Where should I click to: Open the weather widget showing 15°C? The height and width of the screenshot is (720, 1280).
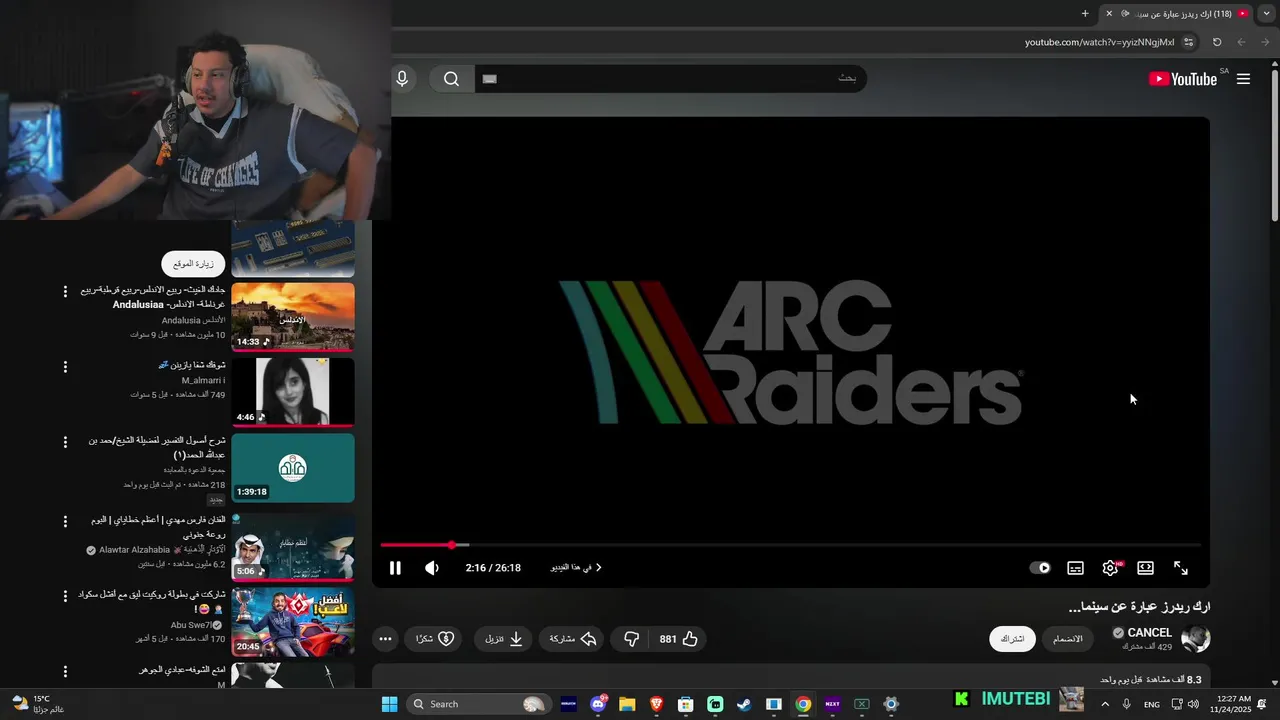point(38,704)
